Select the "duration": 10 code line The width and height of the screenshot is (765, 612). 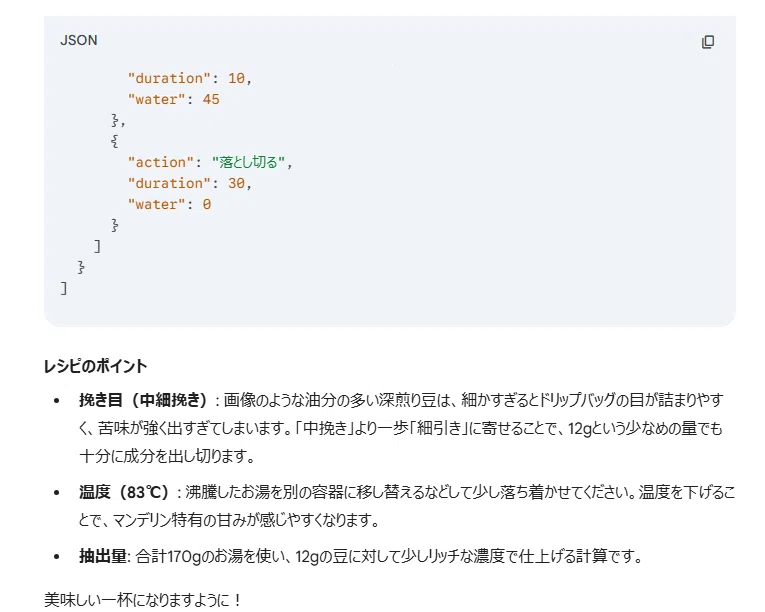190,78
